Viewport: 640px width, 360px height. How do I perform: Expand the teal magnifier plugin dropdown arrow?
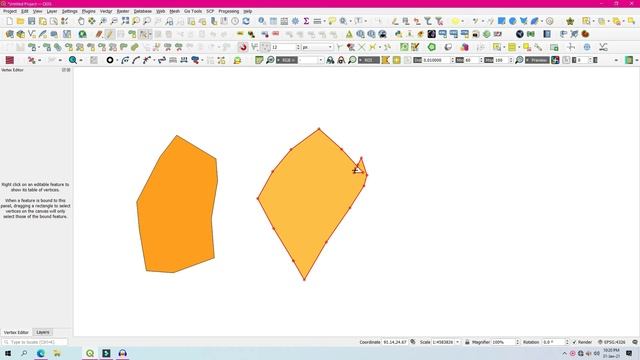pyautogui.click(x=81, y=60)
